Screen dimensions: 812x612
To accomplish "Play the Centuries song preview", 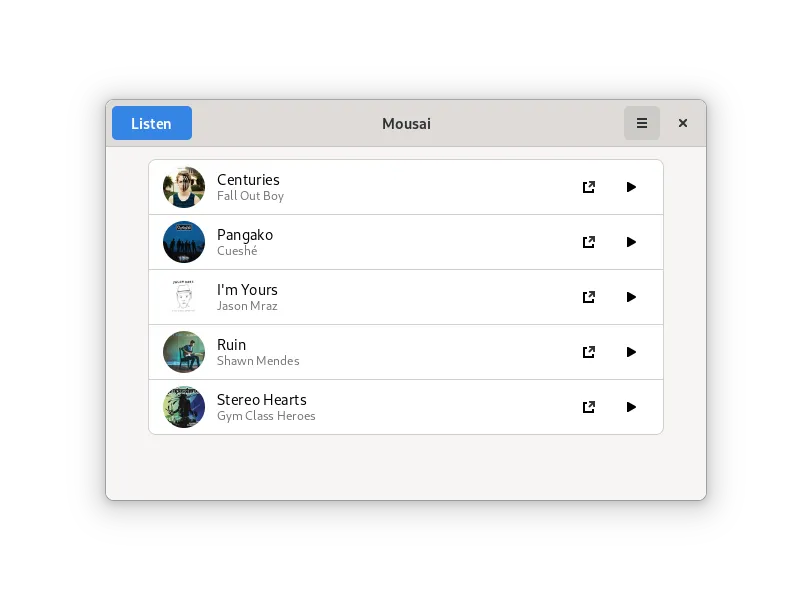I will point(631,187).
